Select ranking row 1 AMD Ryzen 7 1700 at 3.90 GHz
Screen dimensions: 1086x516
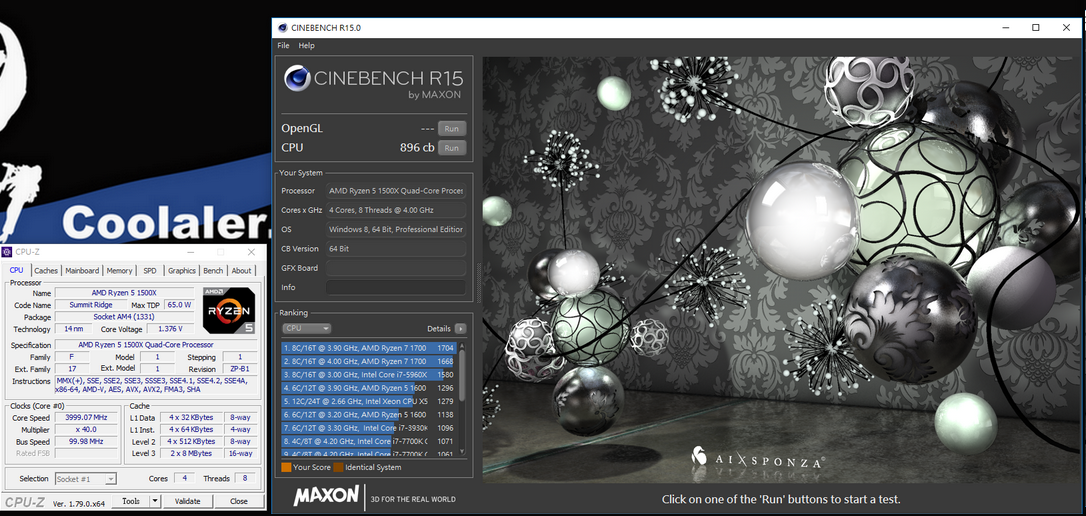pos(368,348)
